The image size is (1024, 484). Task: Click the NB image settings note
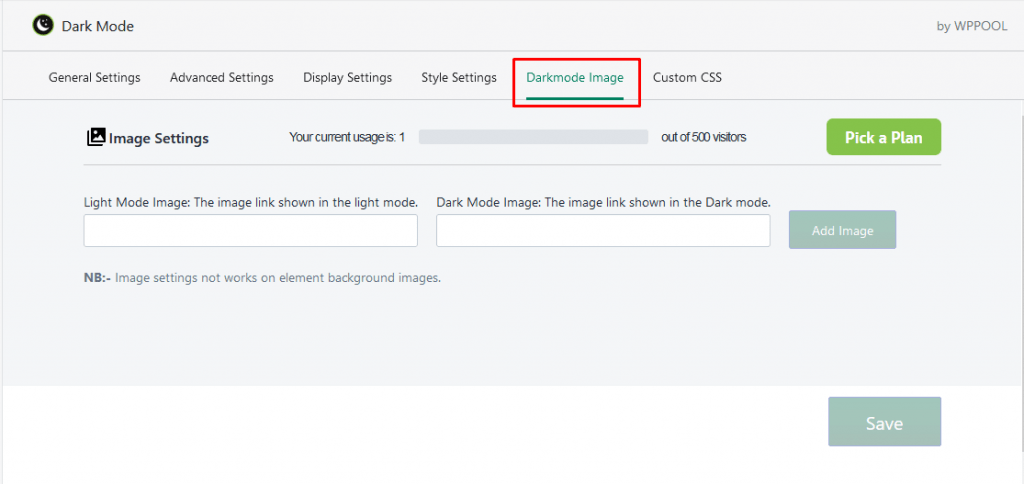tap(263, 278)
